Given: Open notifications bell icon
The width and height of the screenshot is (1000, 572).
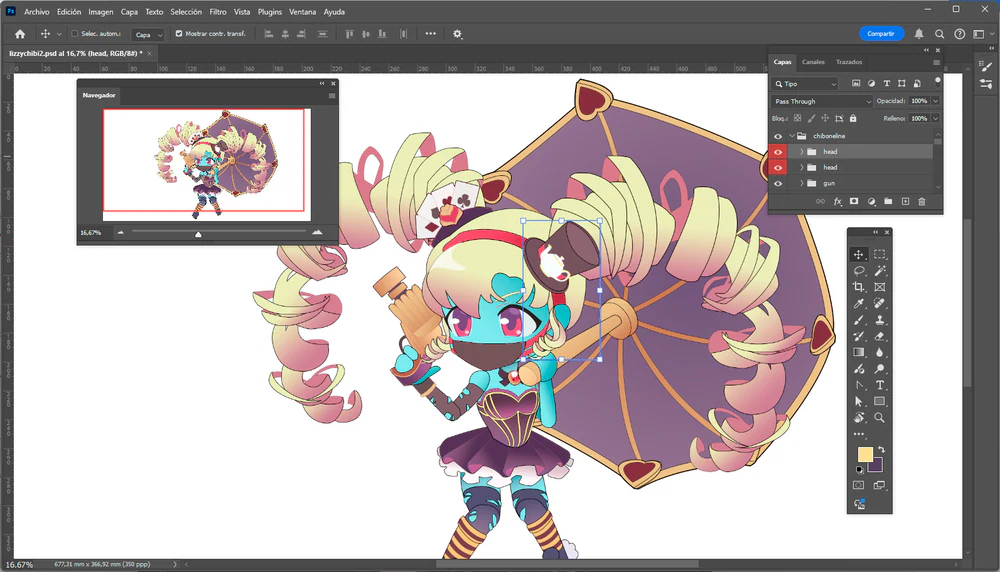Looking at the screenshot, I should coord(919,34).
